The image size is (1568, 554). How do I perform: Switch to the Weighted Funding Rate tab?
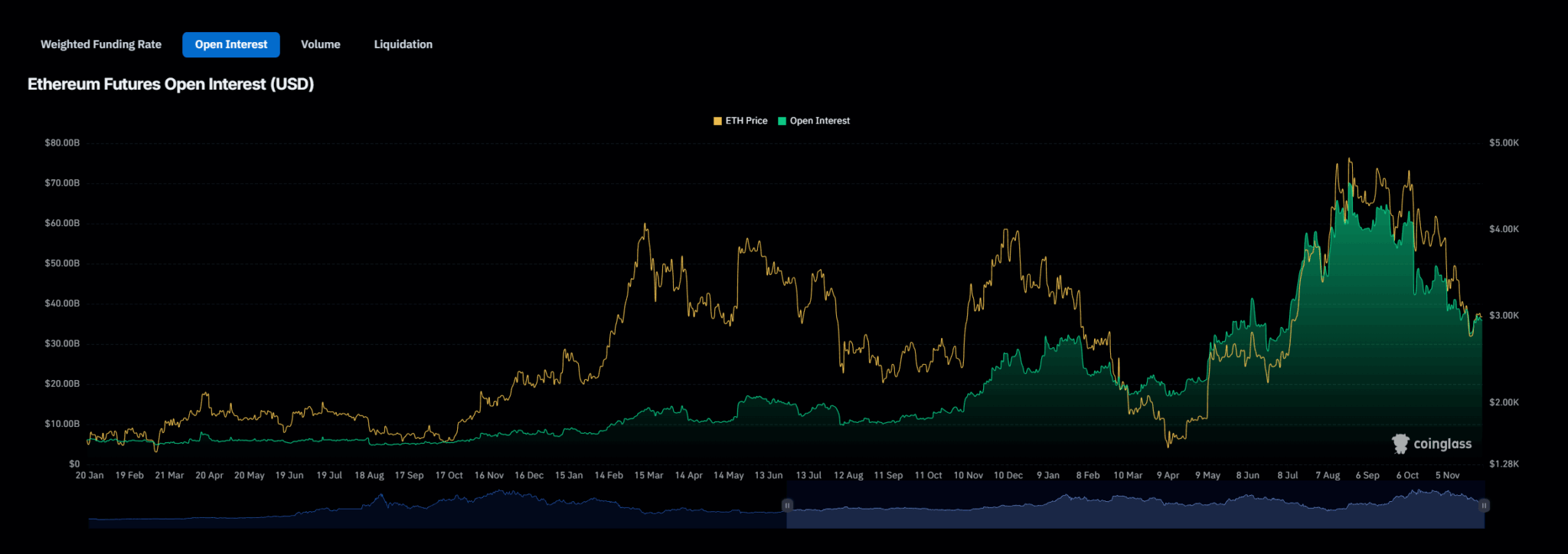(x=101, y=44)
